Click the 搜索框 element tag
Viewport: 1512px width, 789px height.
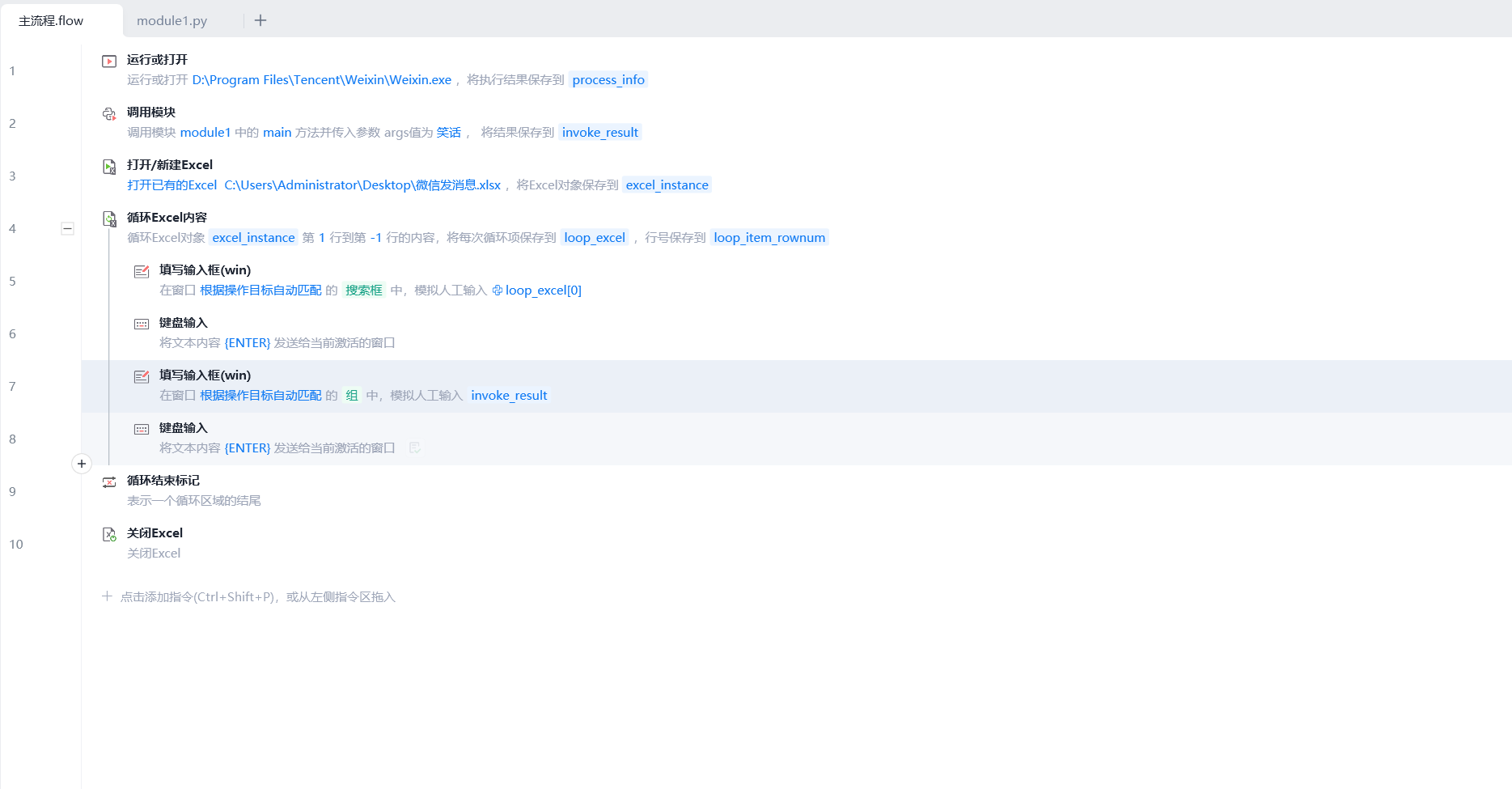point(364,290)
